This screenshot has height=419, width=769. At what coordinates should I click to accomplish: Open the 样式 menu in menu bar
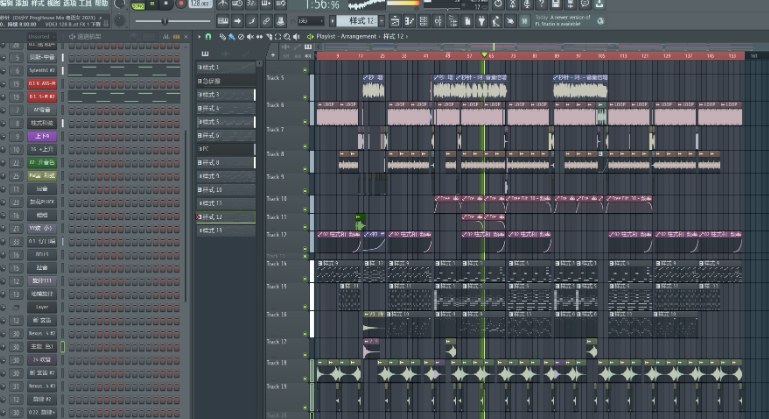36,4
